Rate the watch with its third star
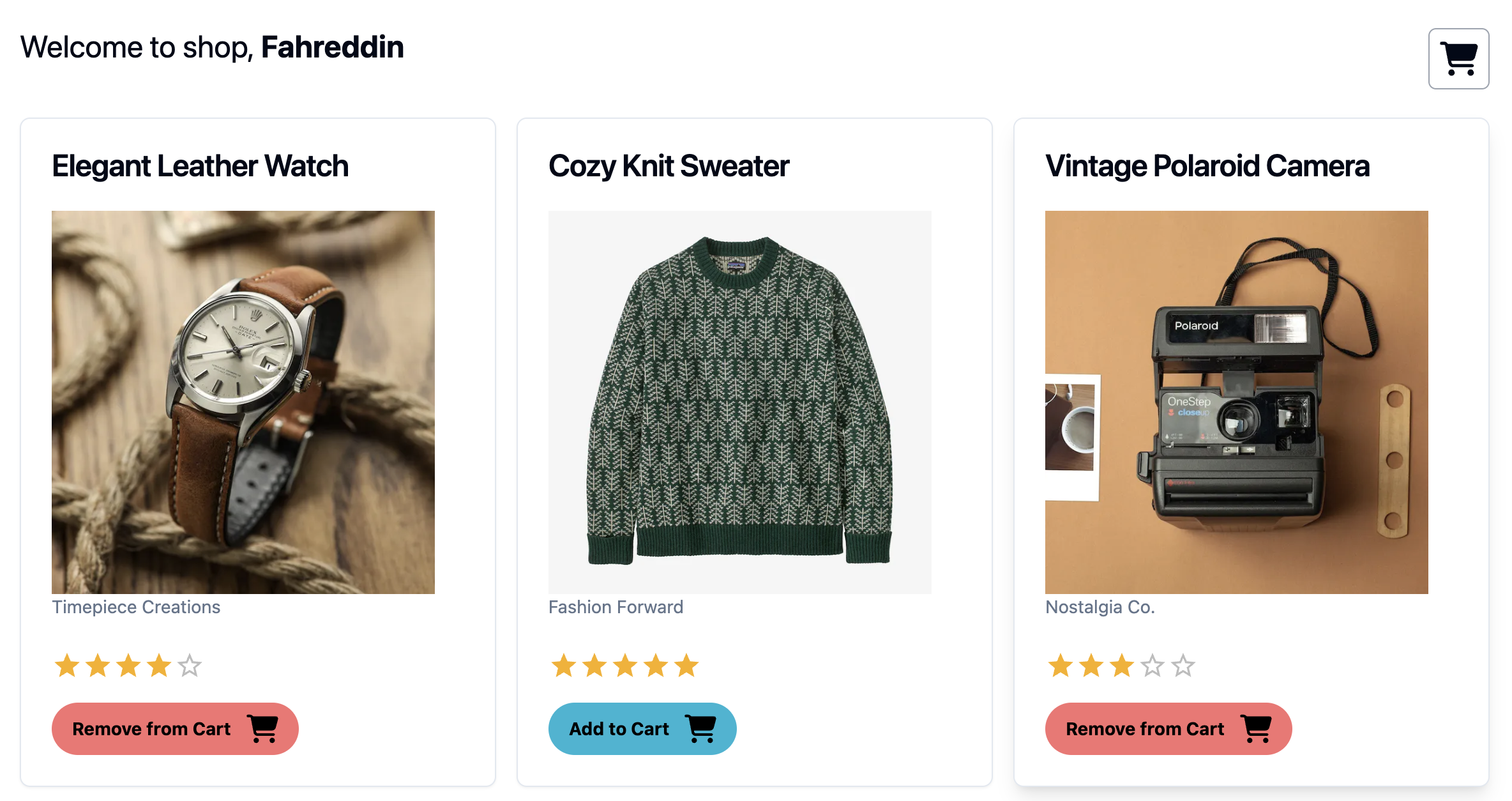 tap(128, 666)
